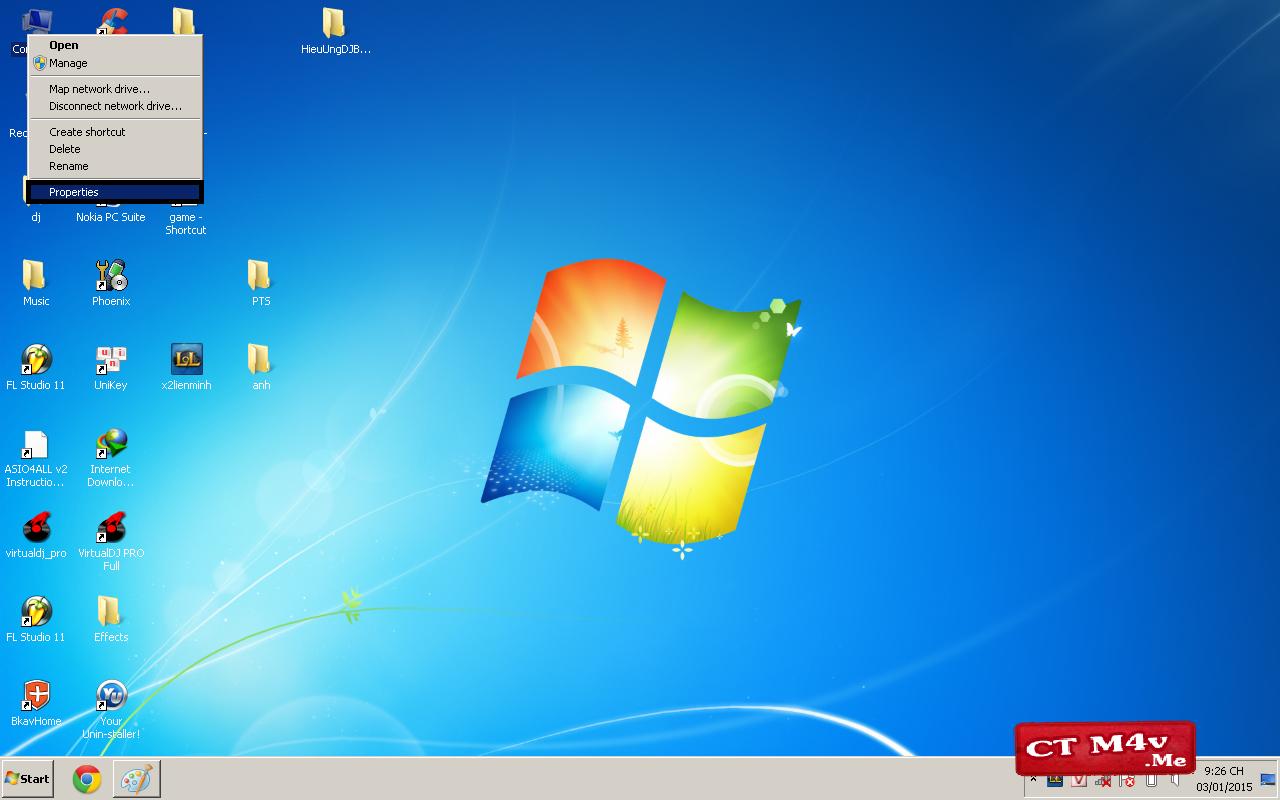Click the taskbar clock showing 9:26
The height and width of the screenshot is (800, 1280).
(1223, 779)
